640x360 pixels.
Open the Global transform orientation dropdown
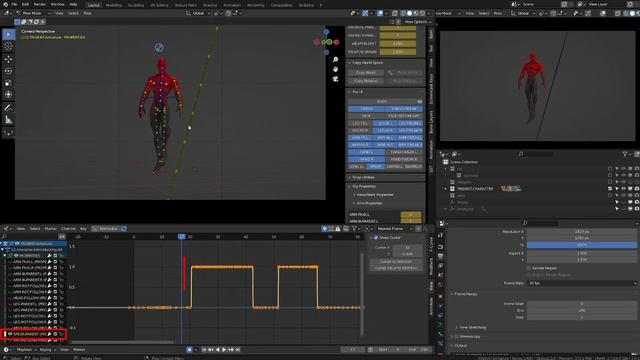pyautogui.click(x=198, y=13)
